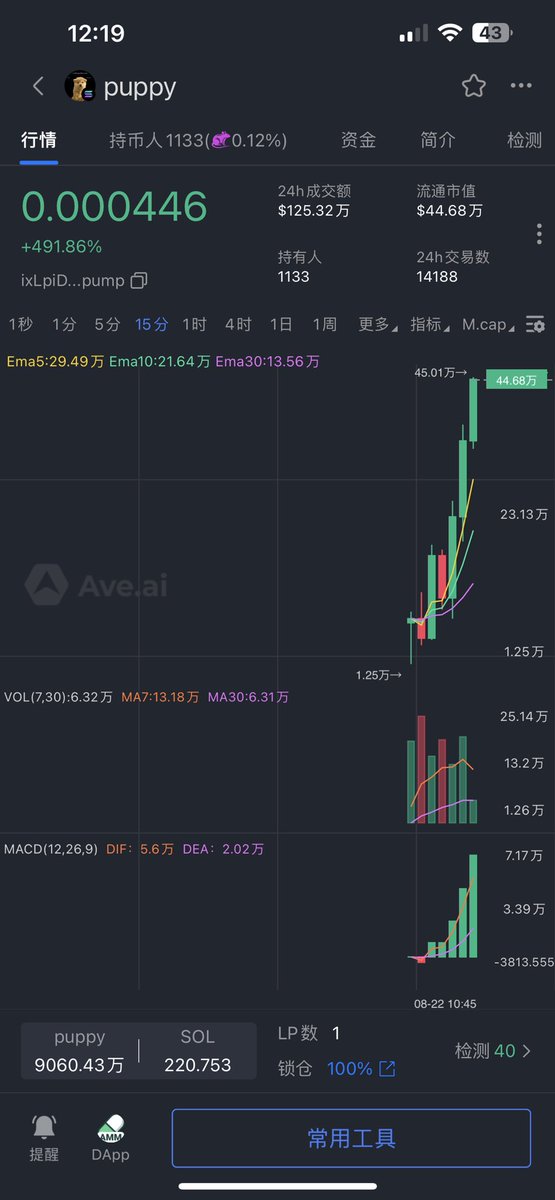Tap the vertical dots beside market stats
This screenshot has height=1200, width=555.
point(539,234)
